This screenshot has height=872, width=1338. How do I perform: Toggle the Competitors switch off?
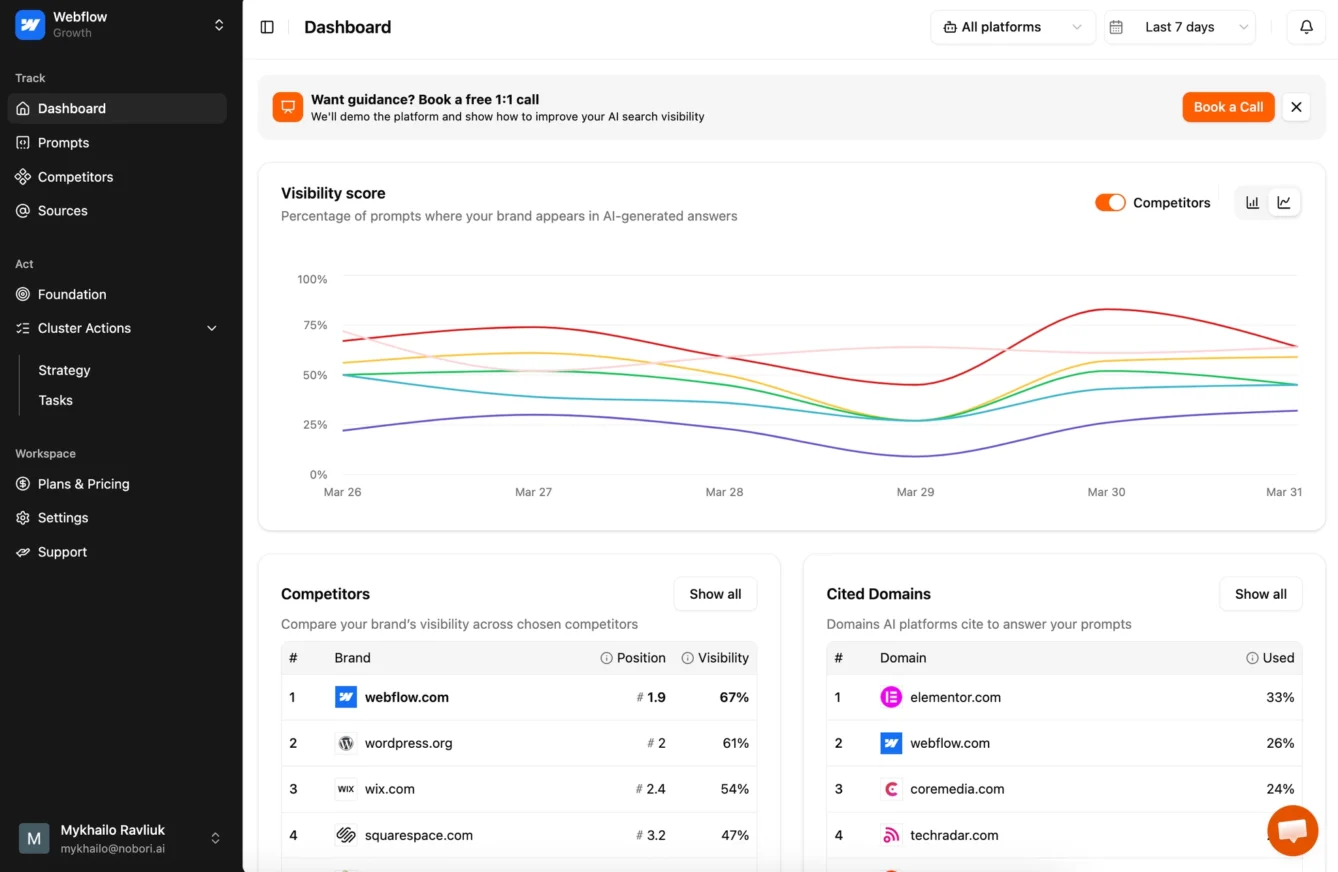(x=1110, y=203)
